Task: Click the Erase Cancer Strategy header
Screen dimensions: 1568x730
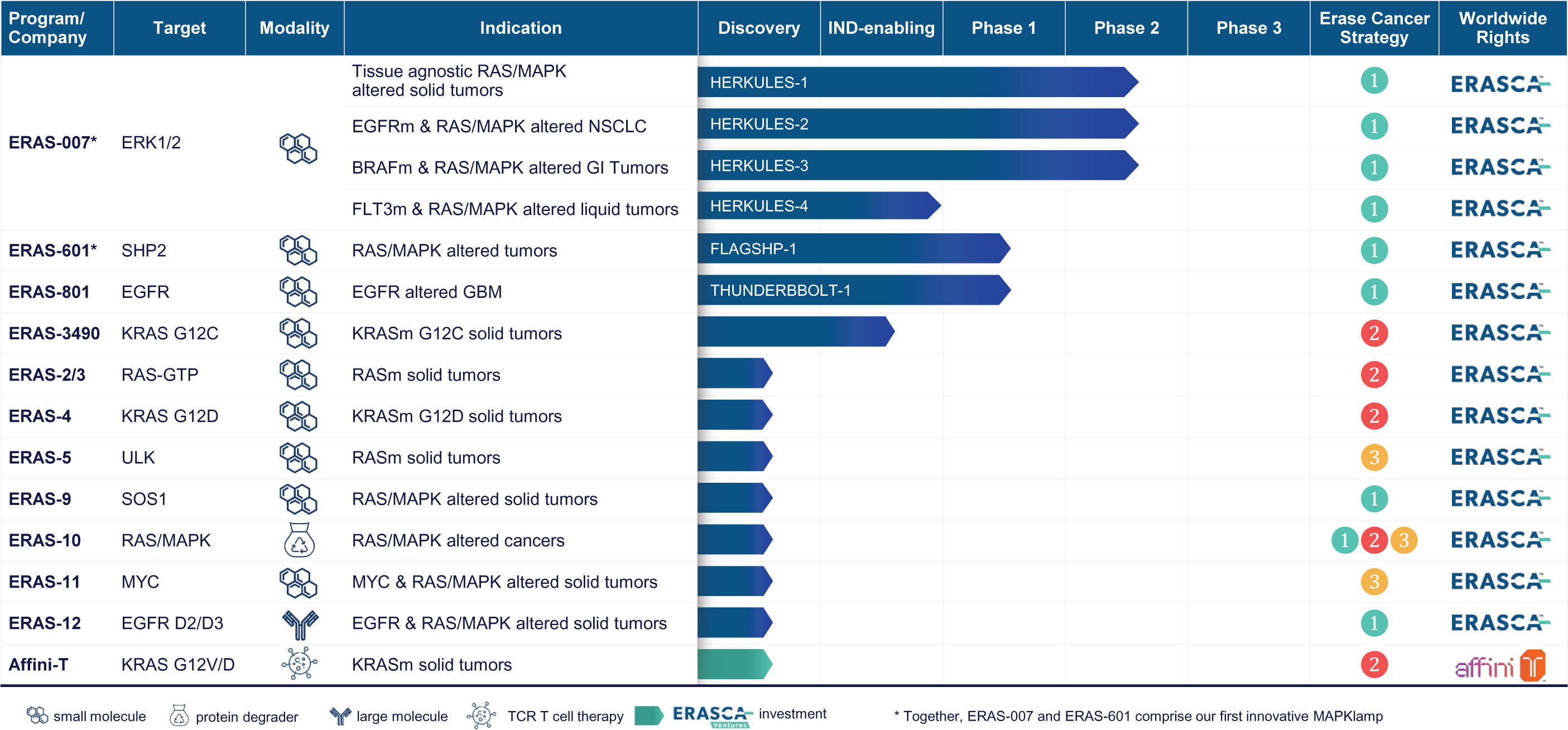Action: tap(1374, 28)
